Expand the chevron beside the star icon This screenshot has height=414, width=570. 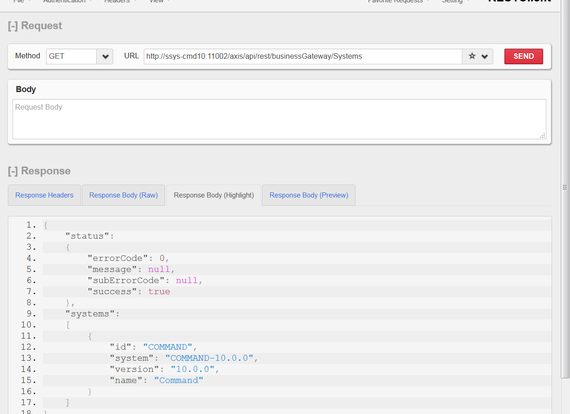pyautogui.click(x=485, y=56)
